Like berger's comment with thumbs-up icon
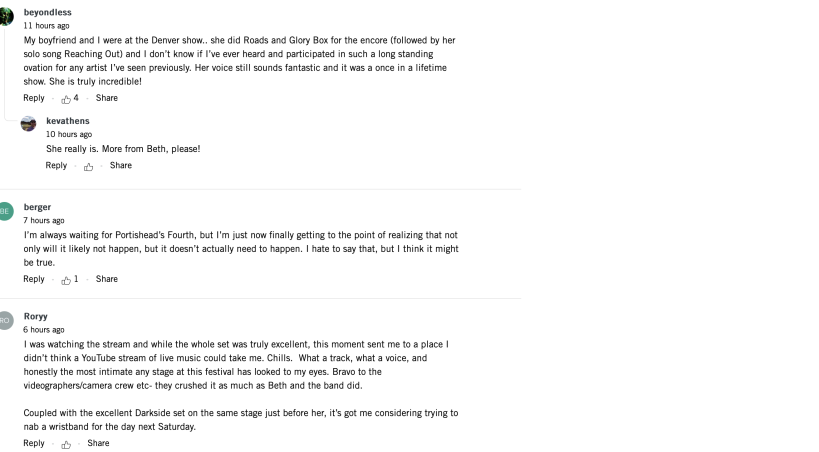The height and width of the screenshot is (452, 819). (x=67, y=280)
